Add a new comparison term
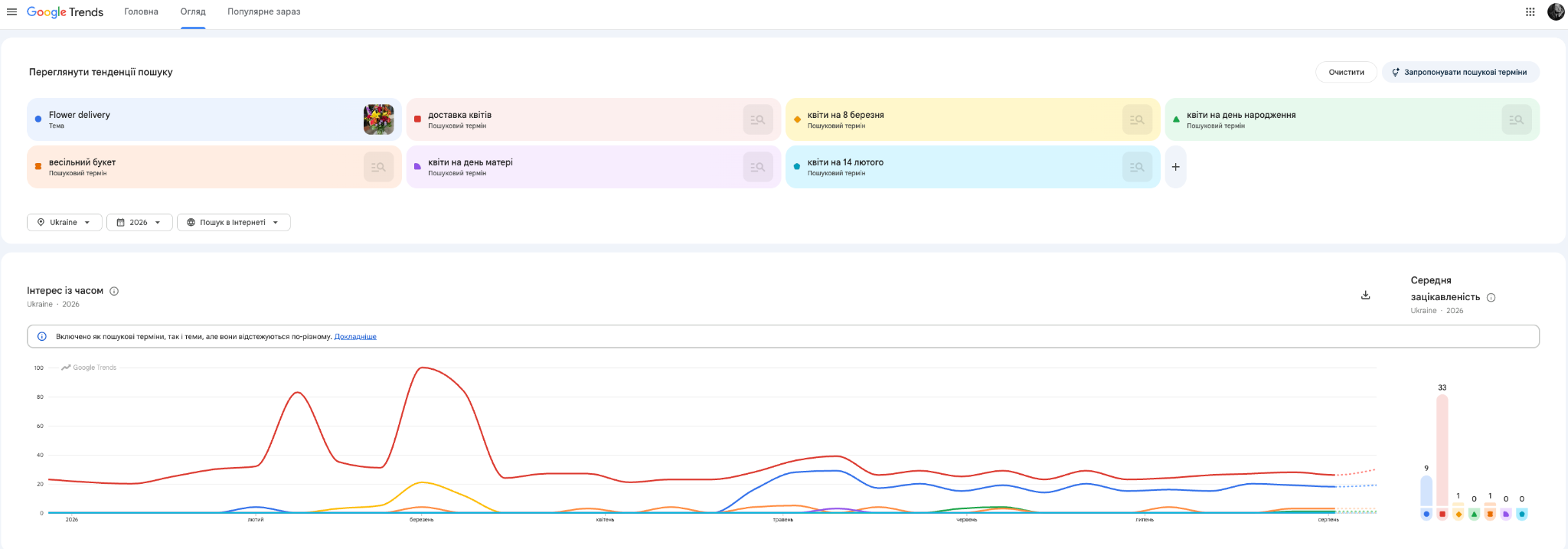Screen dimensions: 1568x549 [x=1175, y=167]
